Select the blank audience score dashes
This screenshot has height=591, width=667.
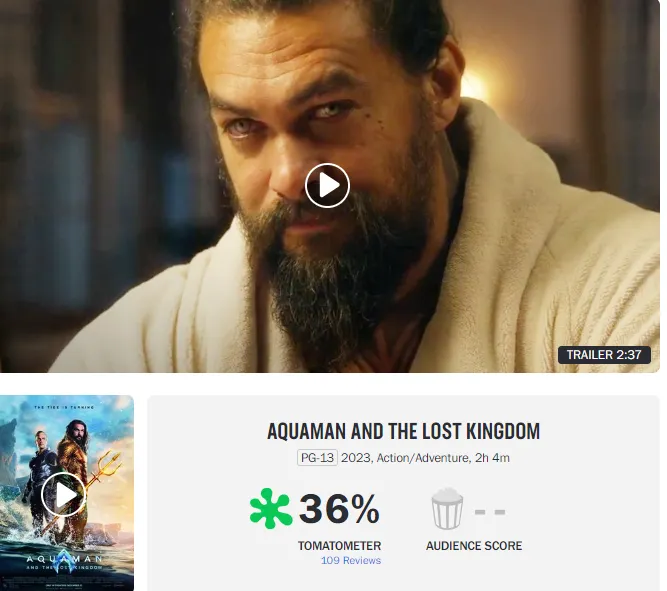490,511
